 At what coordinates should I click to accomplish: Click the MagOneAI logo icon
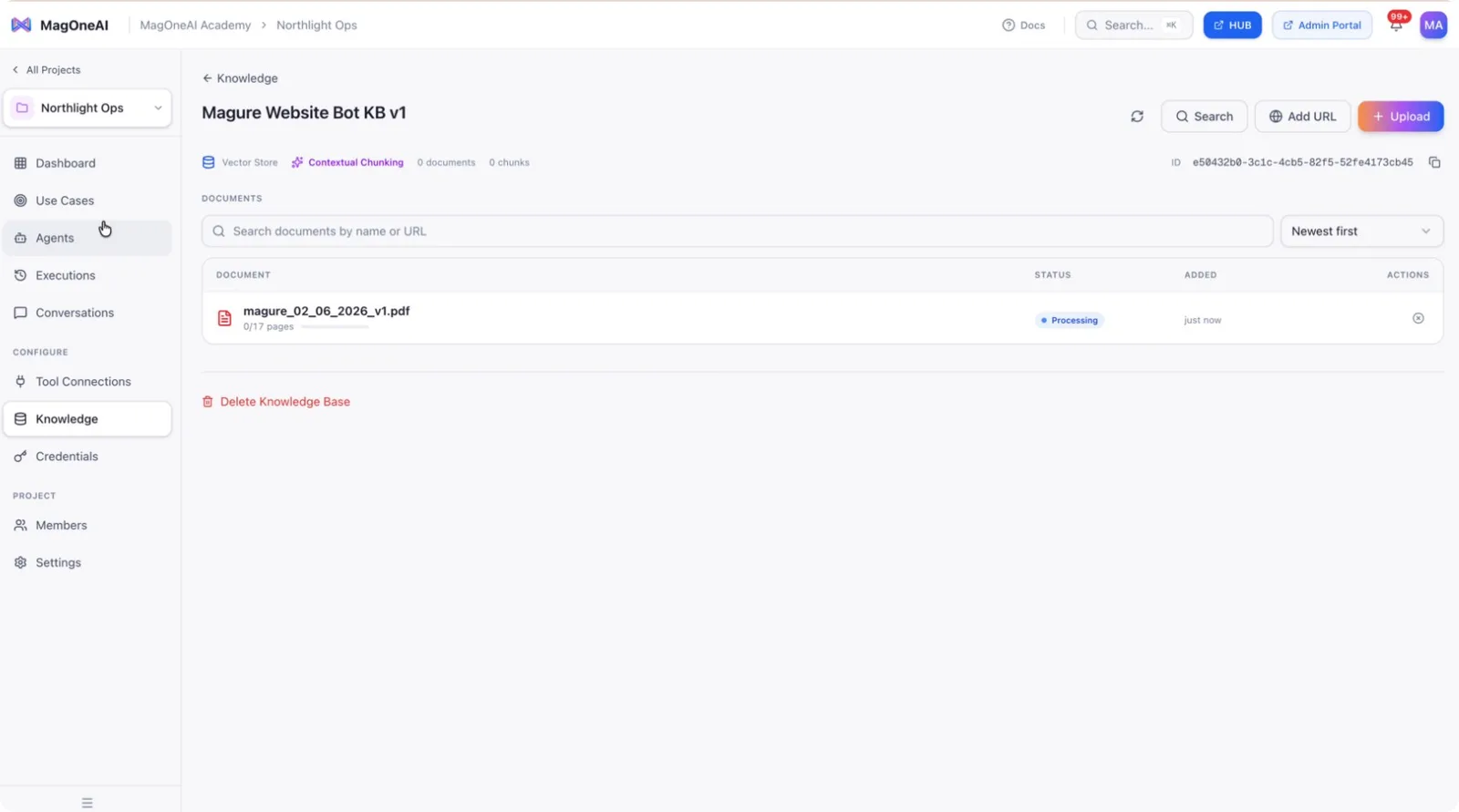(x=21, y=25)
